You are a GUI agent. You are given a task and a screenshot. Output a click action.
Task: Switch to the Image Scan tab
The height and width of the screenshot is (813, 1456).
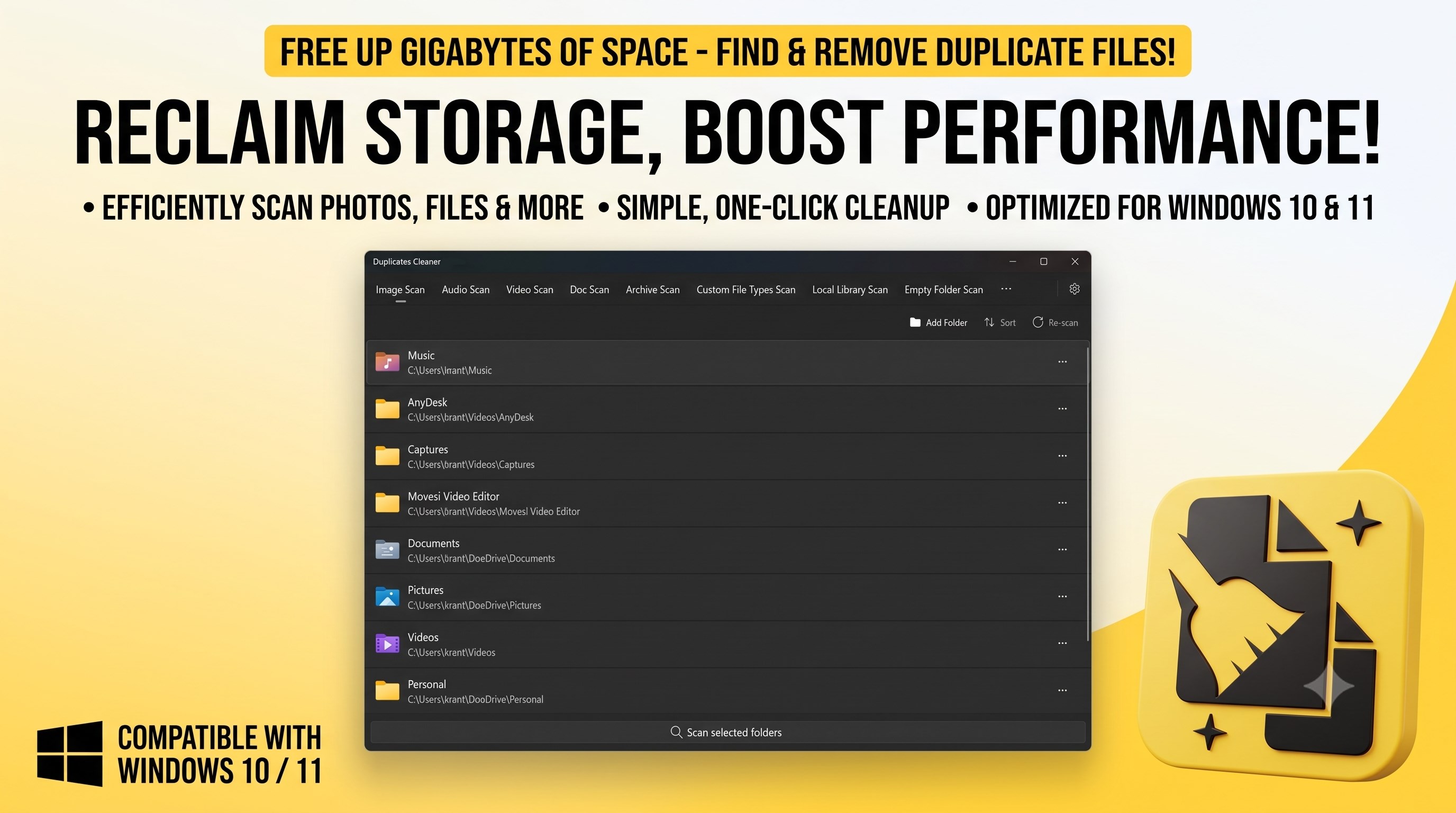(400, 290)
